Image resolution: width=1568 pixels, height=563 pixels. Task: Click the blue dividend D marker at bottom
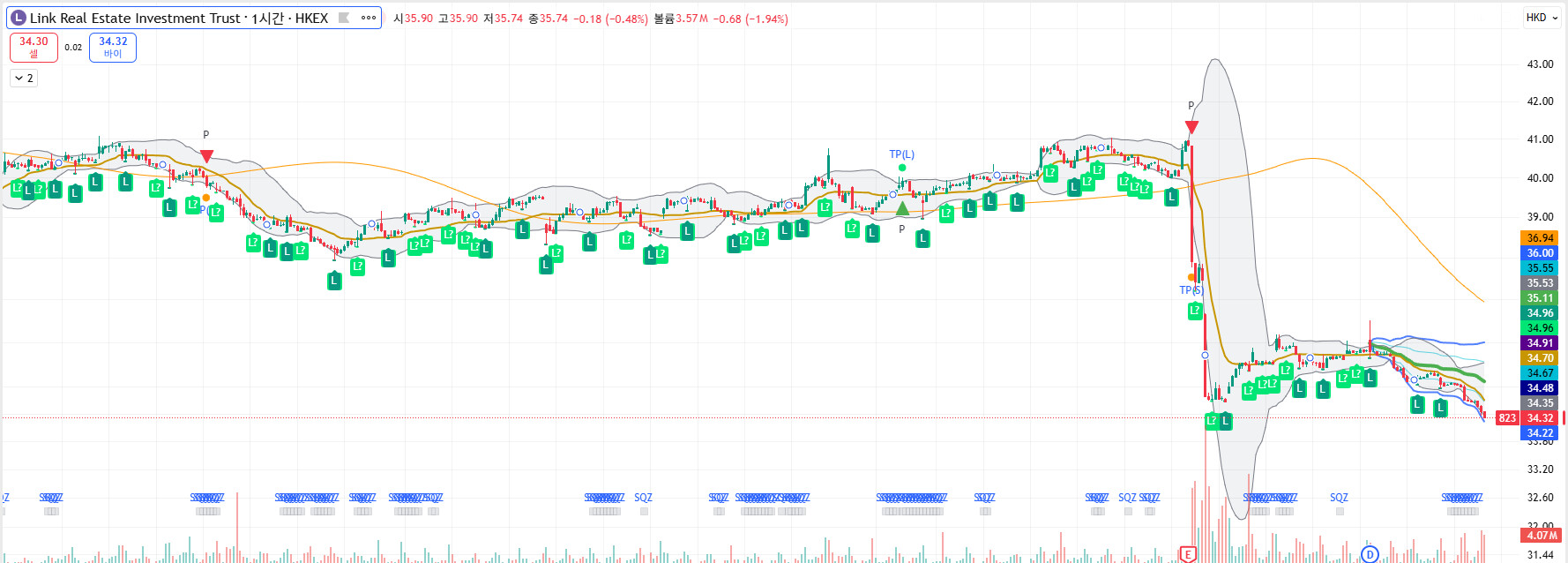click(1370, 554)
